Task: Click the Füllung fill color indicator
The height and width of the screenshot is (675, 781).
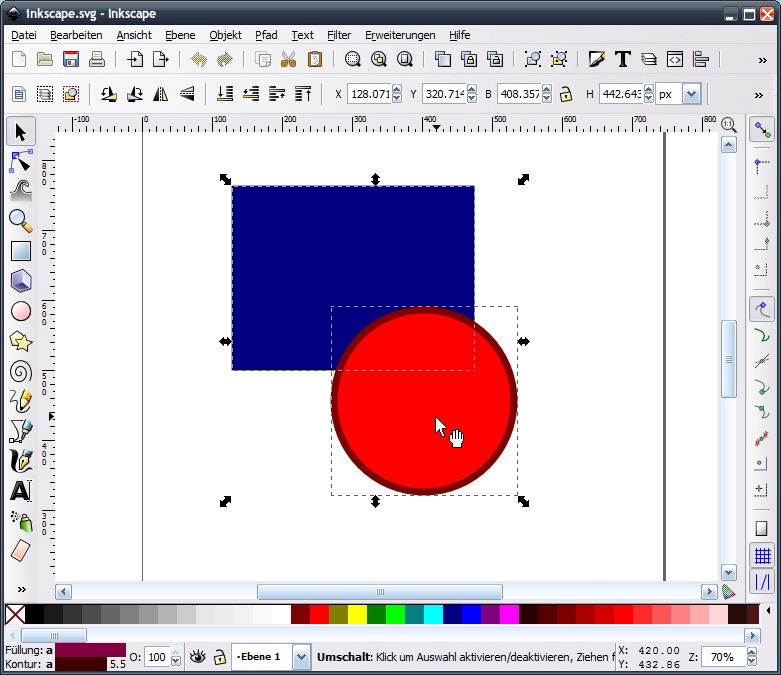Action: pyautogui.click(x=90, y=650)
